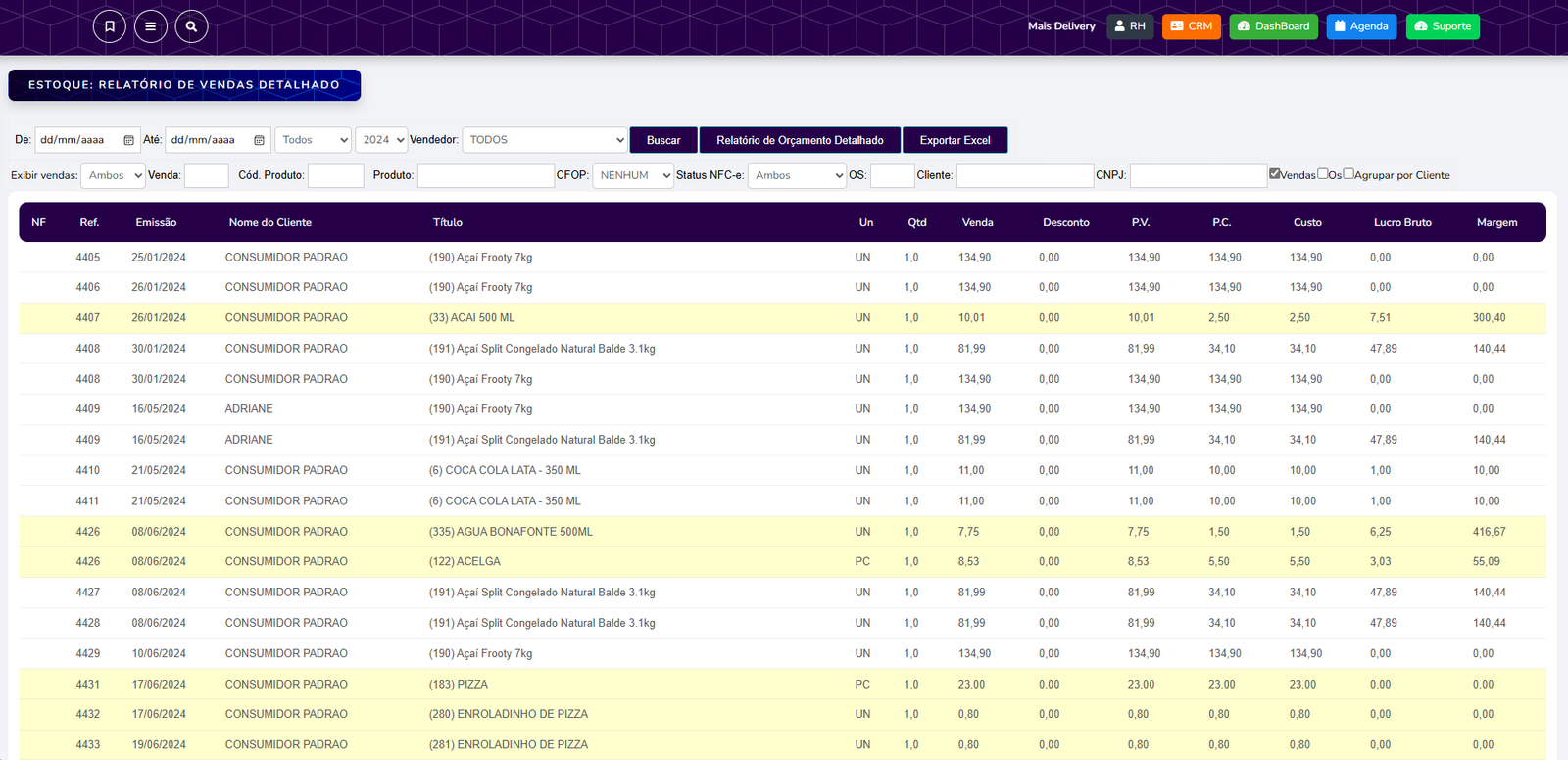
Task: Sort by Lucro Bruto column header
Action: [1402, 222]
